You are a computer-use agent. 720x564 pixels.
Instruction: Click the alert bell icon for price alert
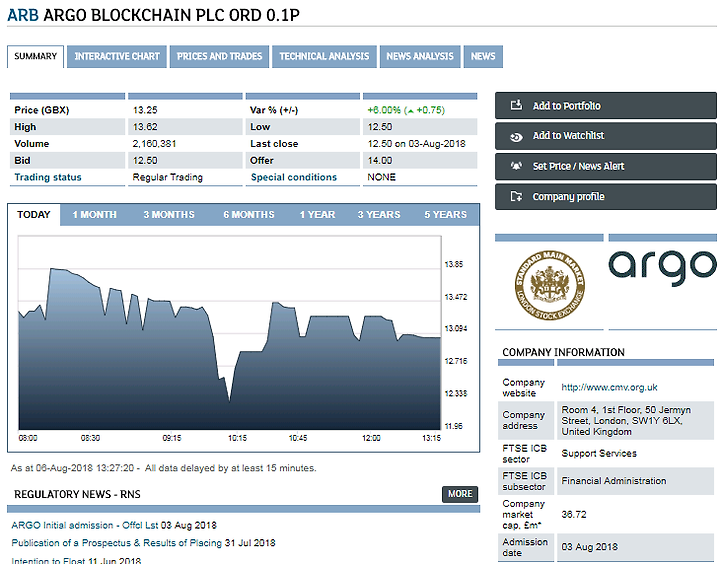pos(516,166)
